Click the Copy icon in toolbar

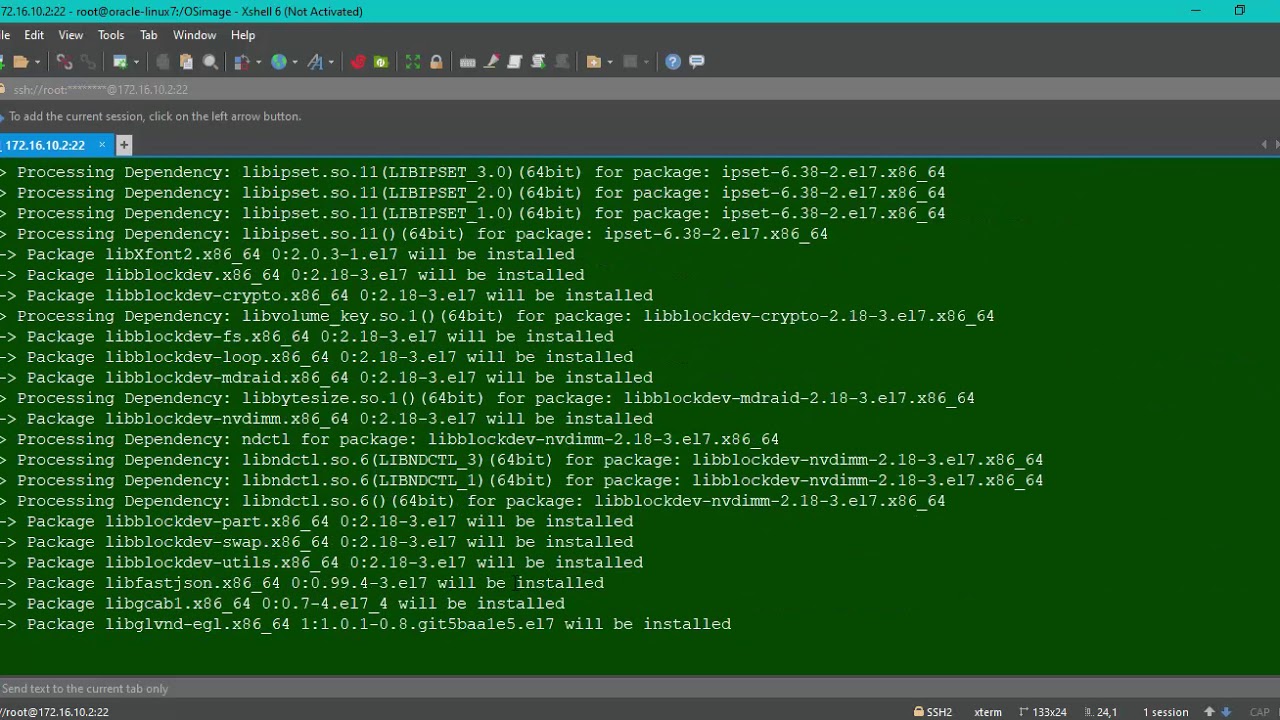point(163,62)
